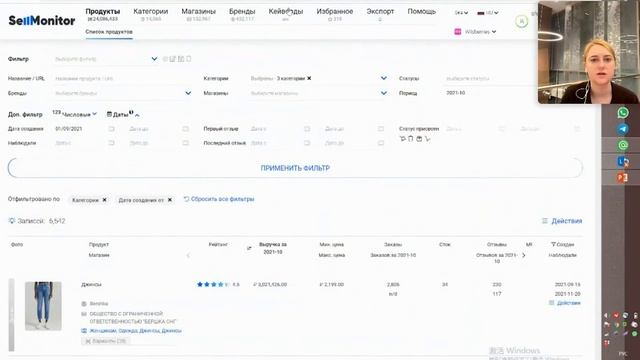Click right arrow next to Отзывы column

[x=524, y=256]
